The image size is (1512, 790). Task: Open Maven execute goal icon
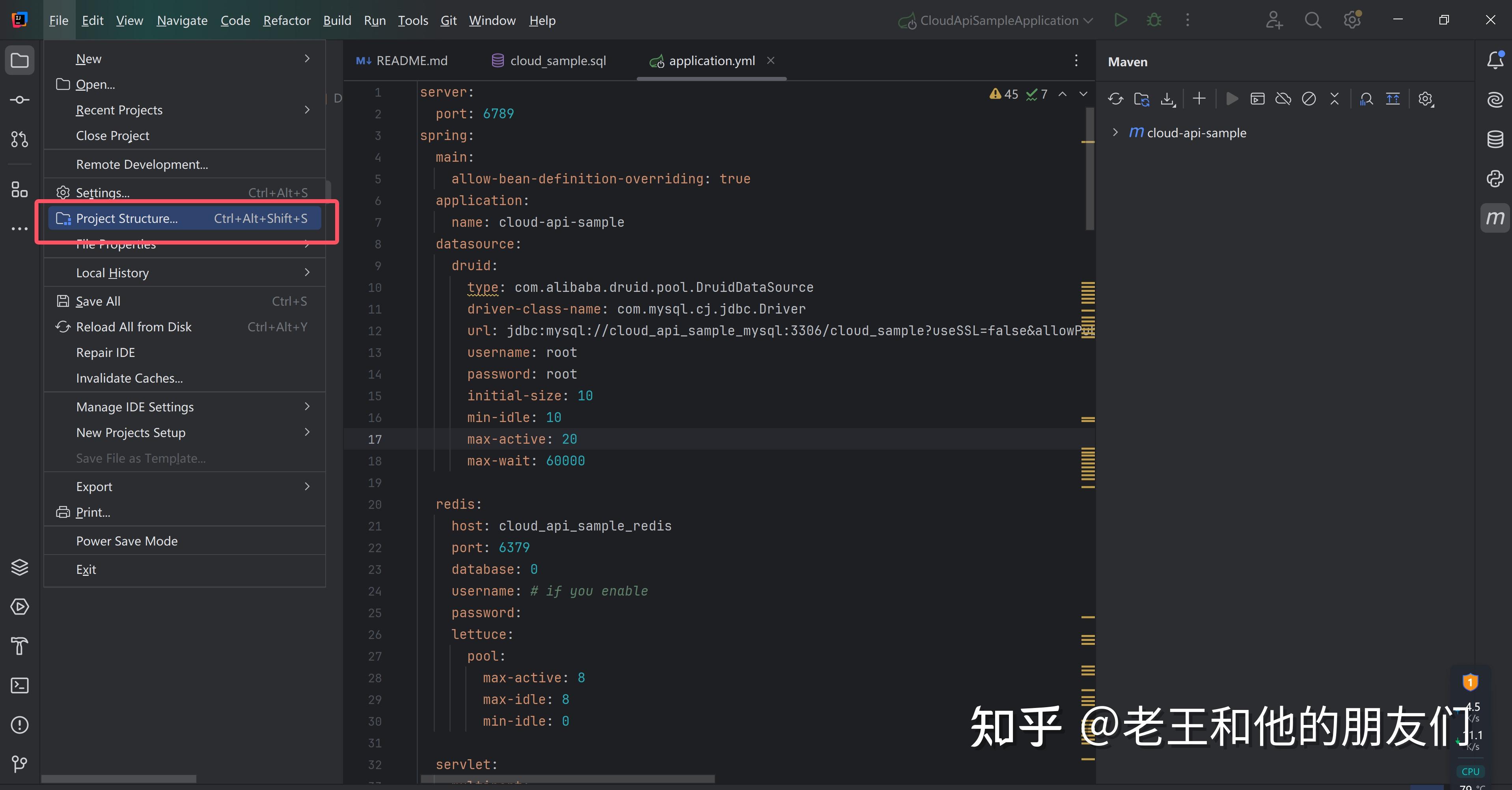click(x=1257, y=99)
